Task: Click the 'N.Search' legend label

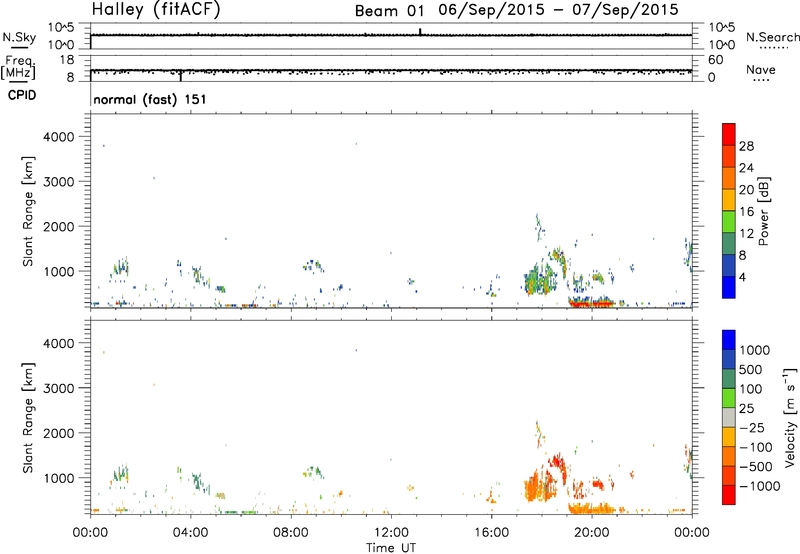Action: point(772,37)
